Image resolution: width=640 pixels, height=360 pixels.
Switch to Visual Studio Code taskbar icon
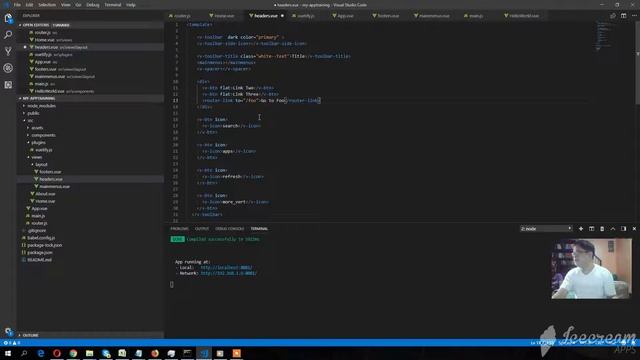[204, 353]
